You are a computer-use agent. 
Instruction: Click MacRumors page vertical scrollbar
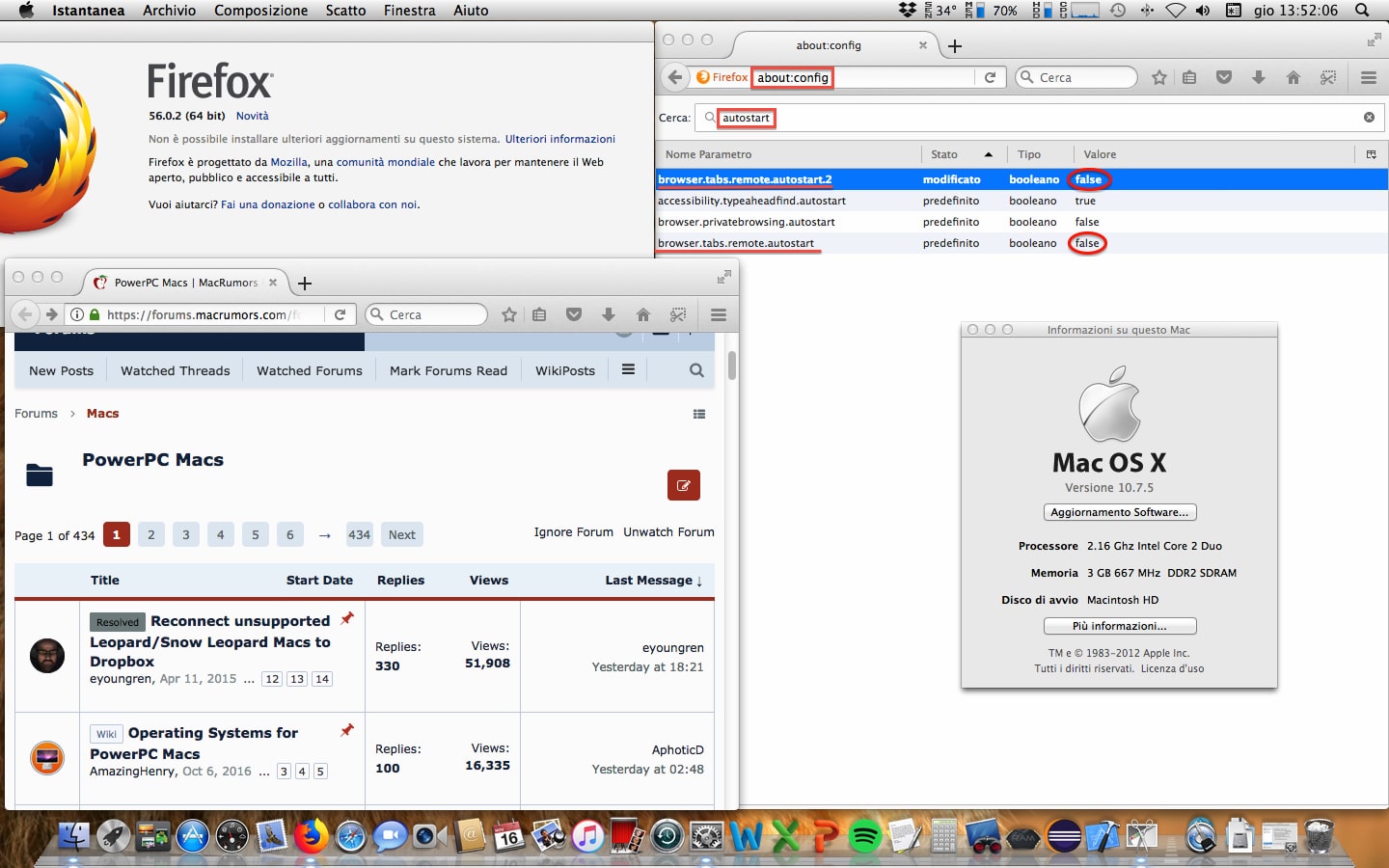pyautogui.click(x=732, y=366)
